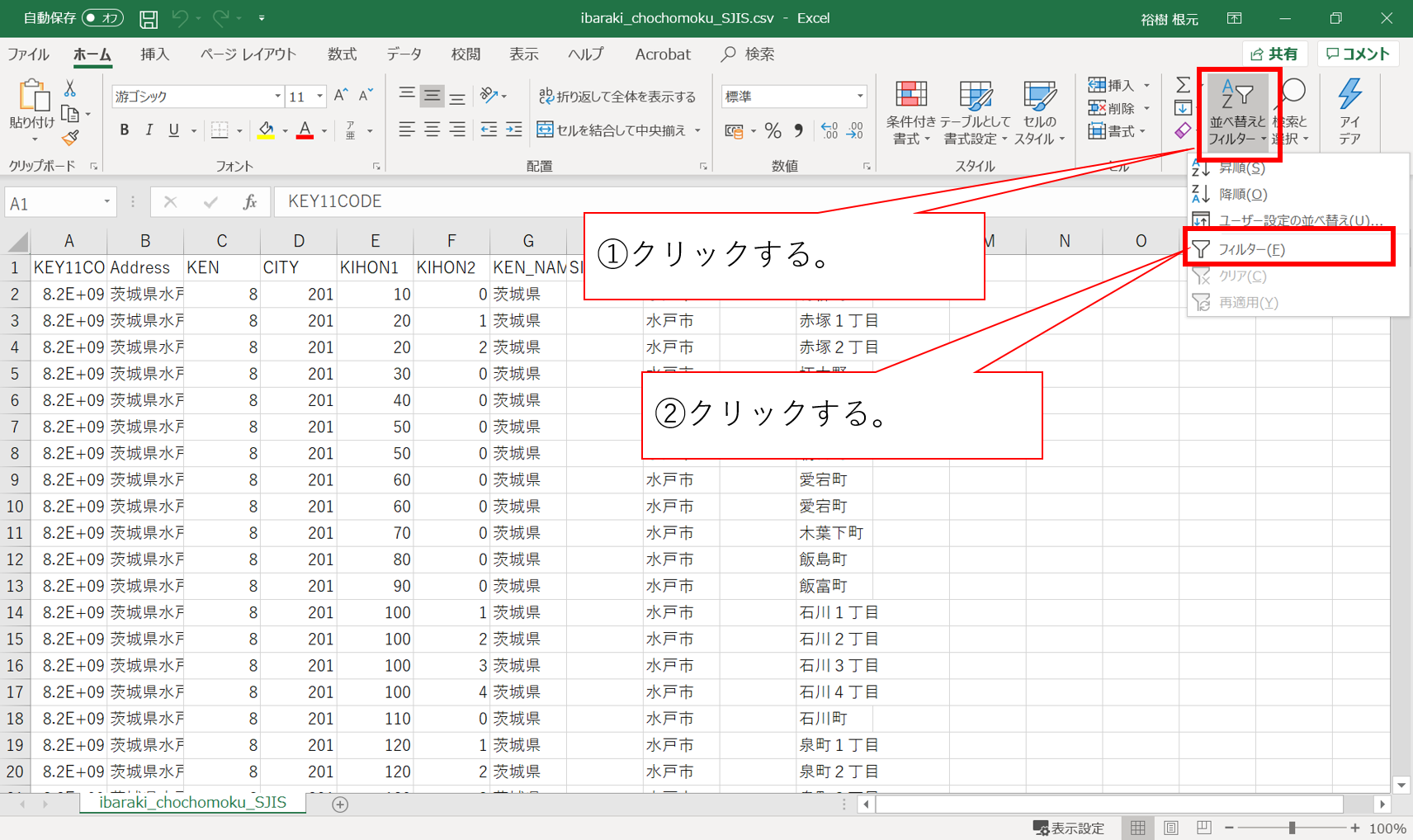Click the percent style icon
This screenshot has height=840, width=1413.
pos(773,130)
